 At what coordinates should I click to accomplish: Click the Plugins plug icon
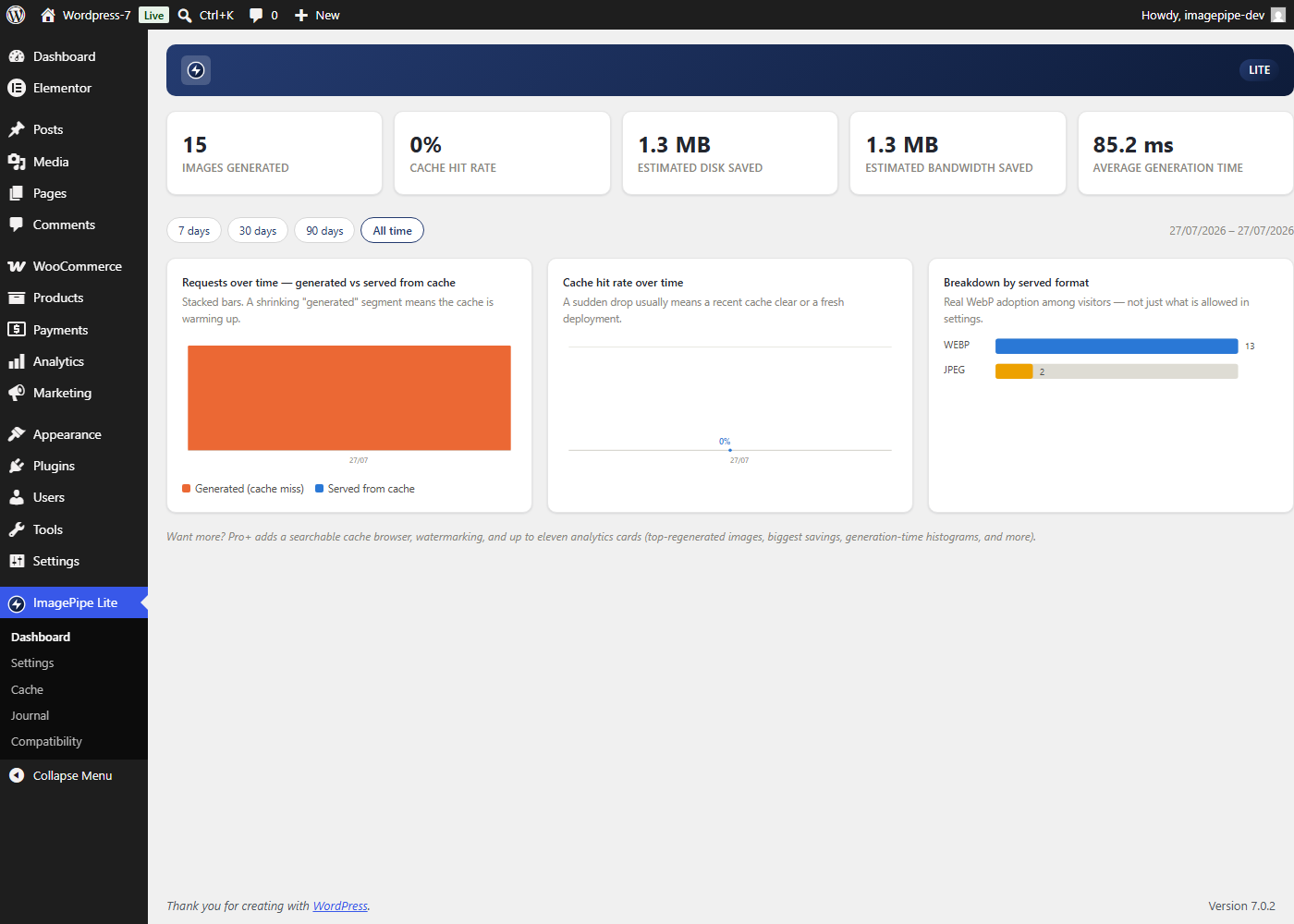point(17,466)
